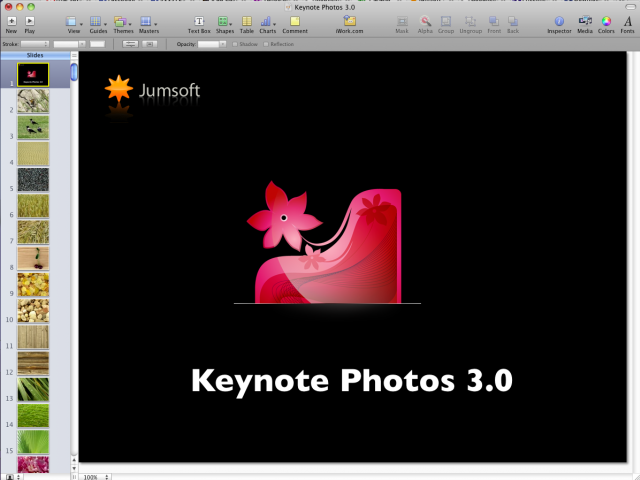The height and width of the screenshot is (480, 640).
Task: Select the Jumsoft logo on slide
Action: click(x=152, y=91)
